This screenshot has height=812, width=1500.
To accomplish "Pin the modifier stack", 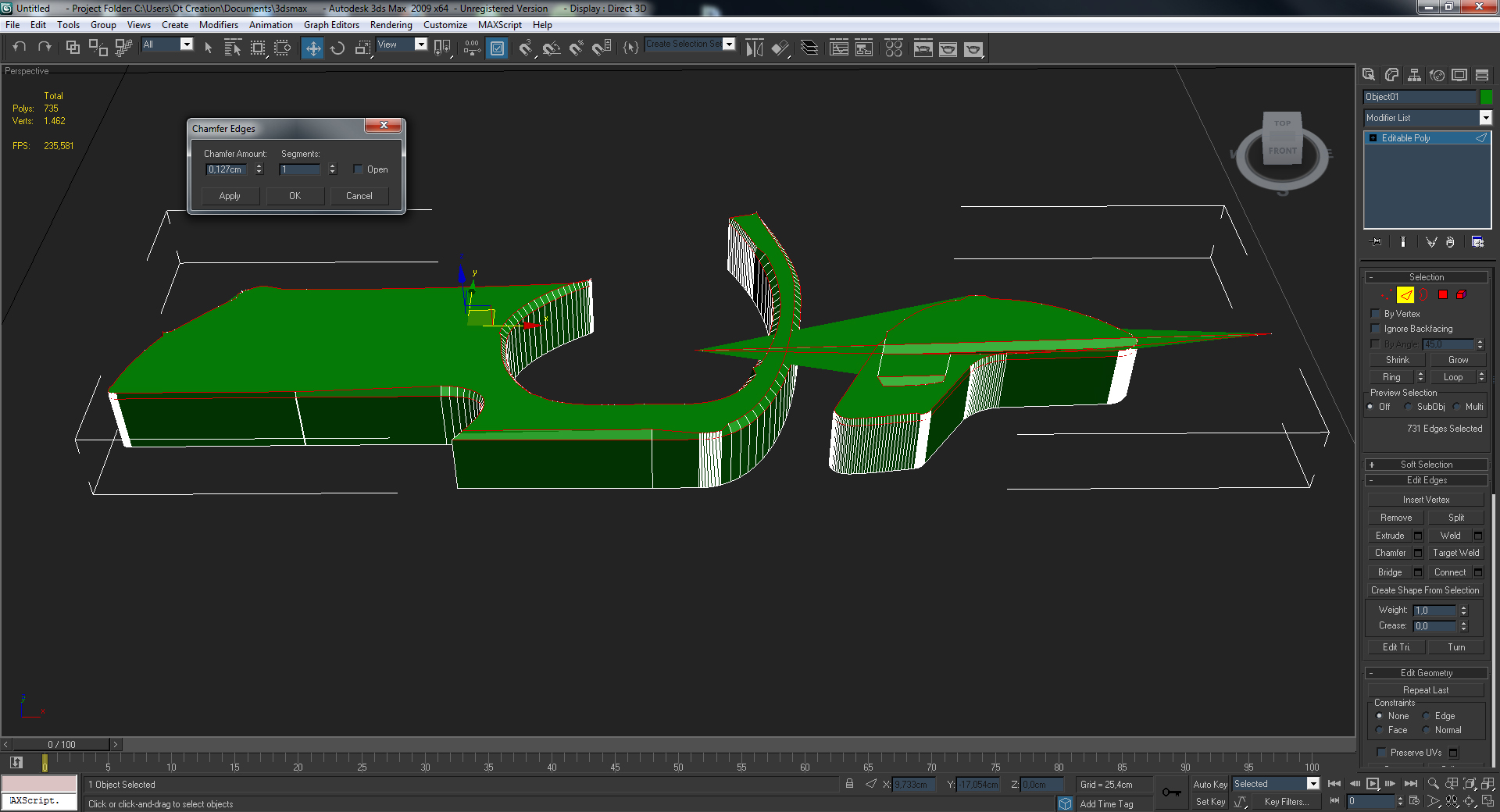I will [1376, 242].
